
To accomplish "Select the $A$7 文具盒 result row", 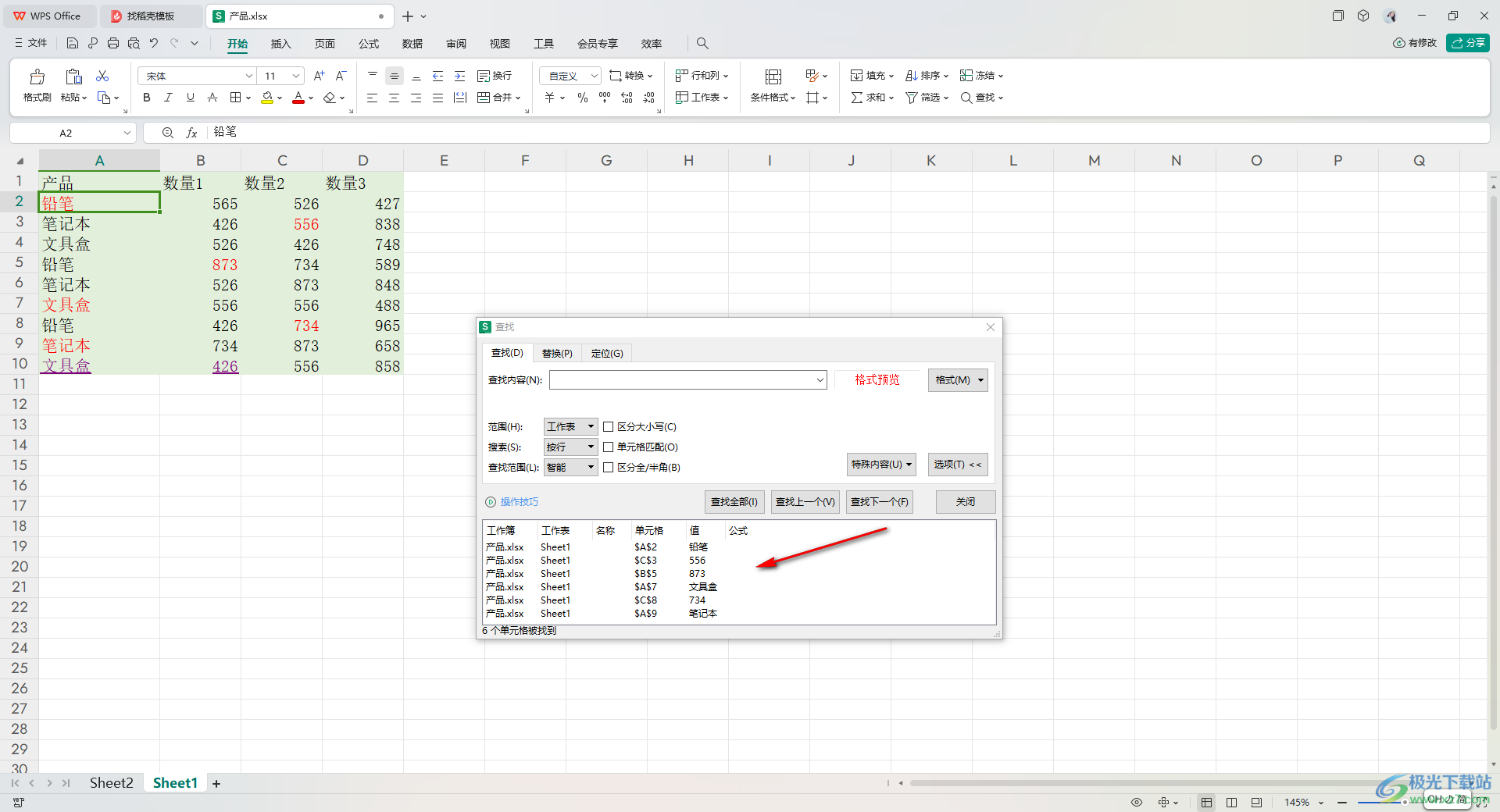I will pyautogui.click(x=739, y=587).
